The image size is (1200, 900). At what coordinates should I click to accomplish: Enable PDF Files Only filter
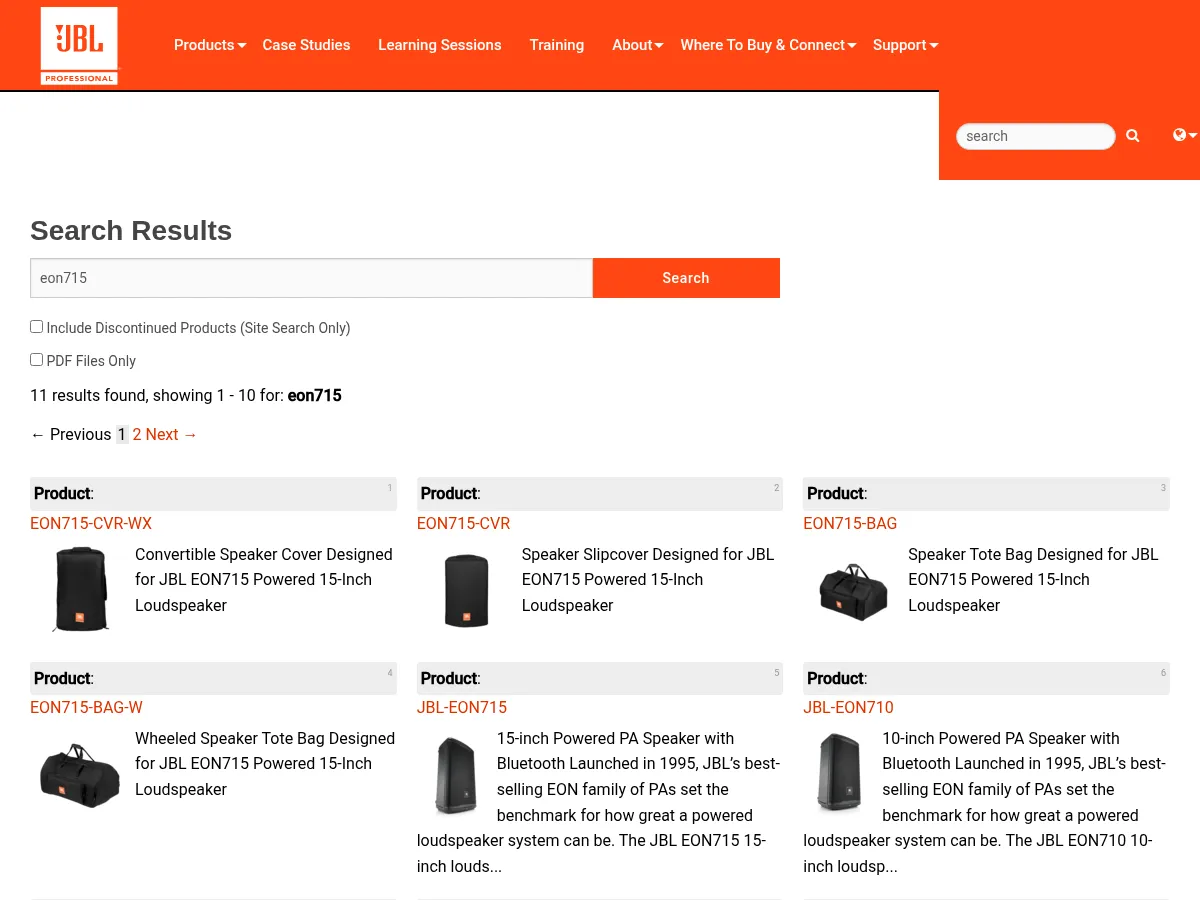(36, 359)
